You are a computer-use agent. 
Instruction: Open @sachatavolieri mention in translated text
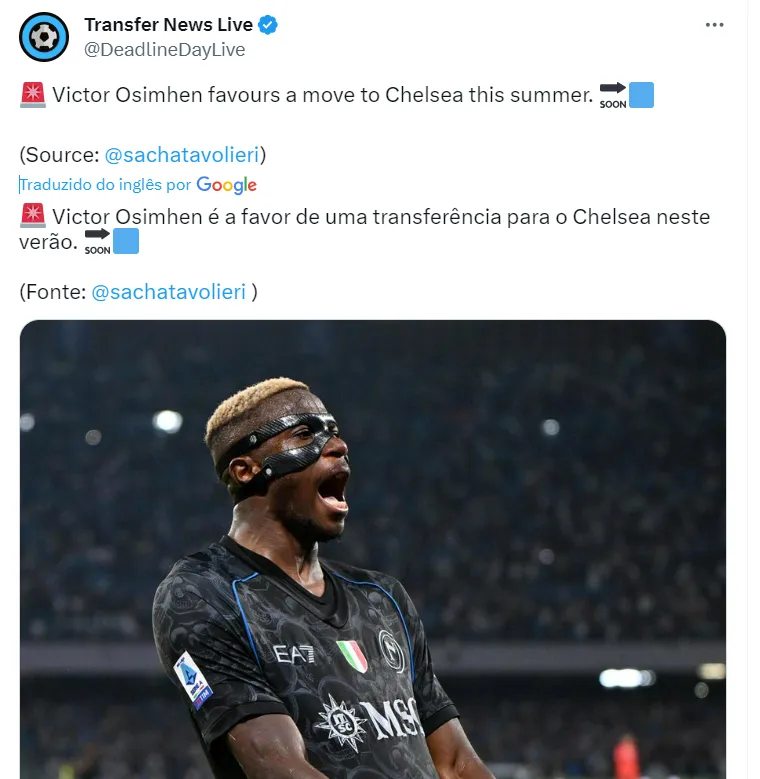(168, 292)
